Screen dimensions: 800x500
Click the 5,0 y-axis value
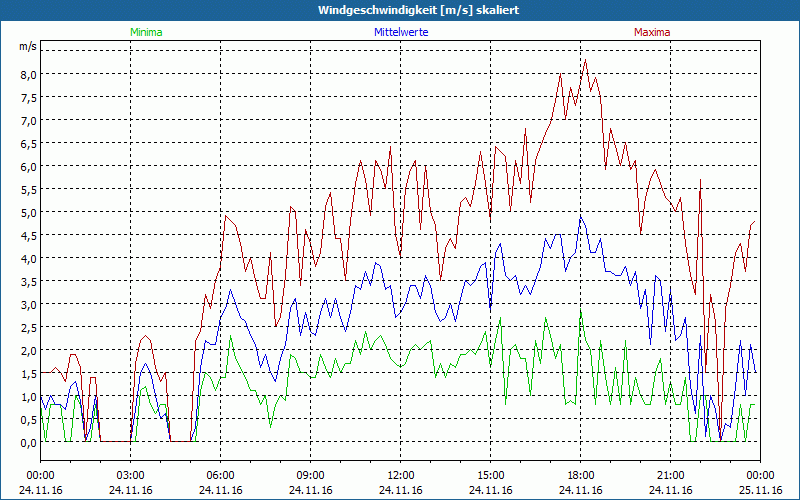point(29,213)
